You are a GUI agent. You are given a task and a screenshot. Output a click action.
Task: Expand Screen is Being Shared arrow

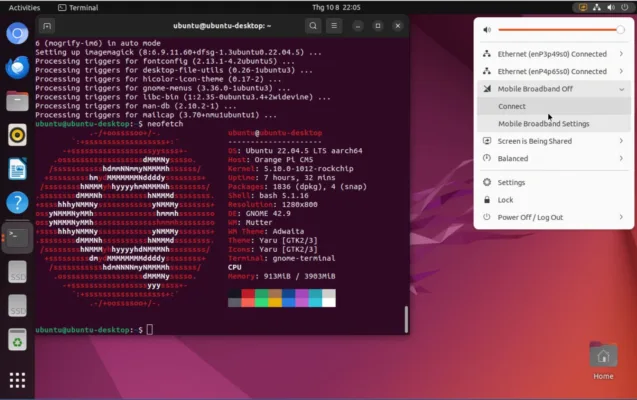pyautogui.click(x=621, y=141)
